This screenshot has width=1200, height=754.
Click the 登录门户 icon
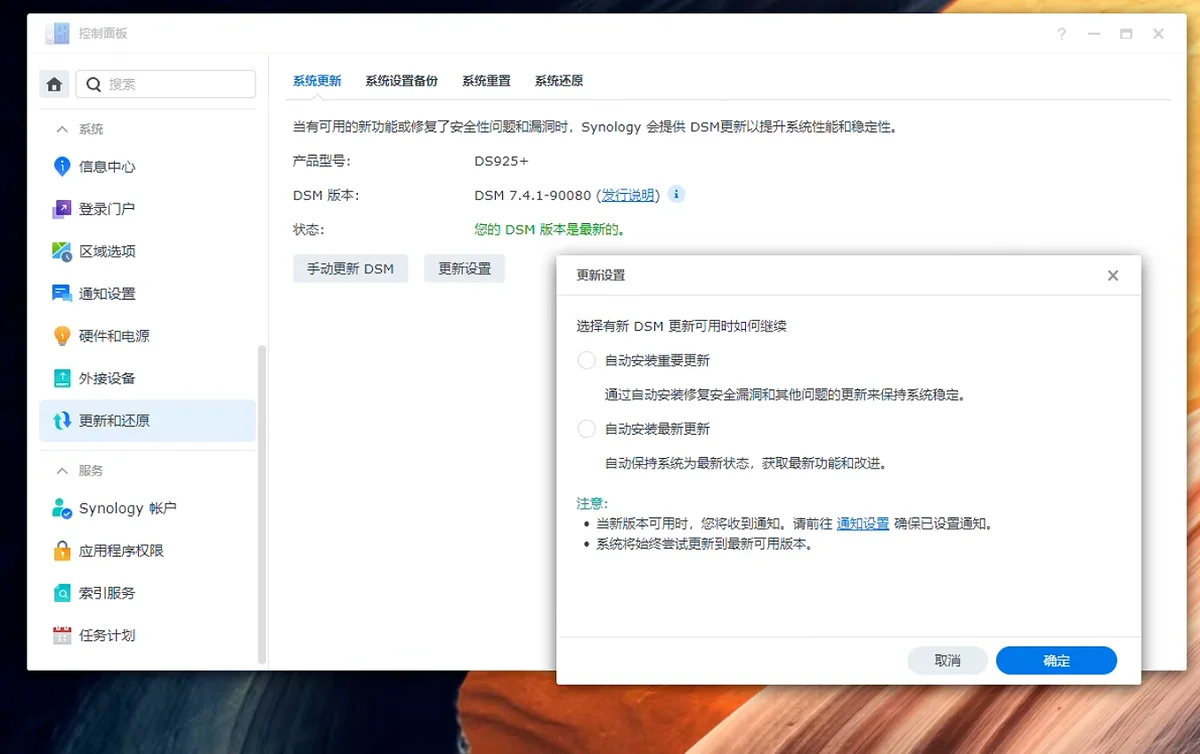click(x=61, y=209)
